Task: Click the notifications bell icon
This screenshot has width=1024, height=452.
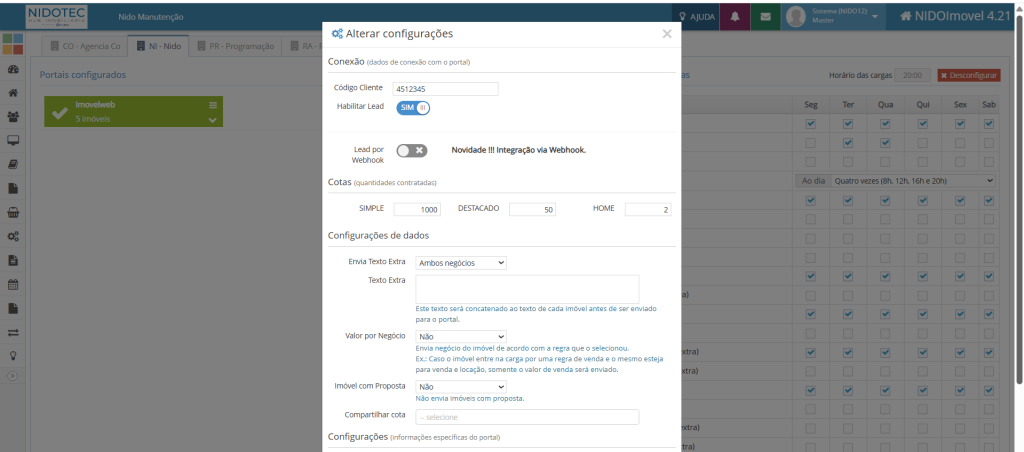Action: 735,17
